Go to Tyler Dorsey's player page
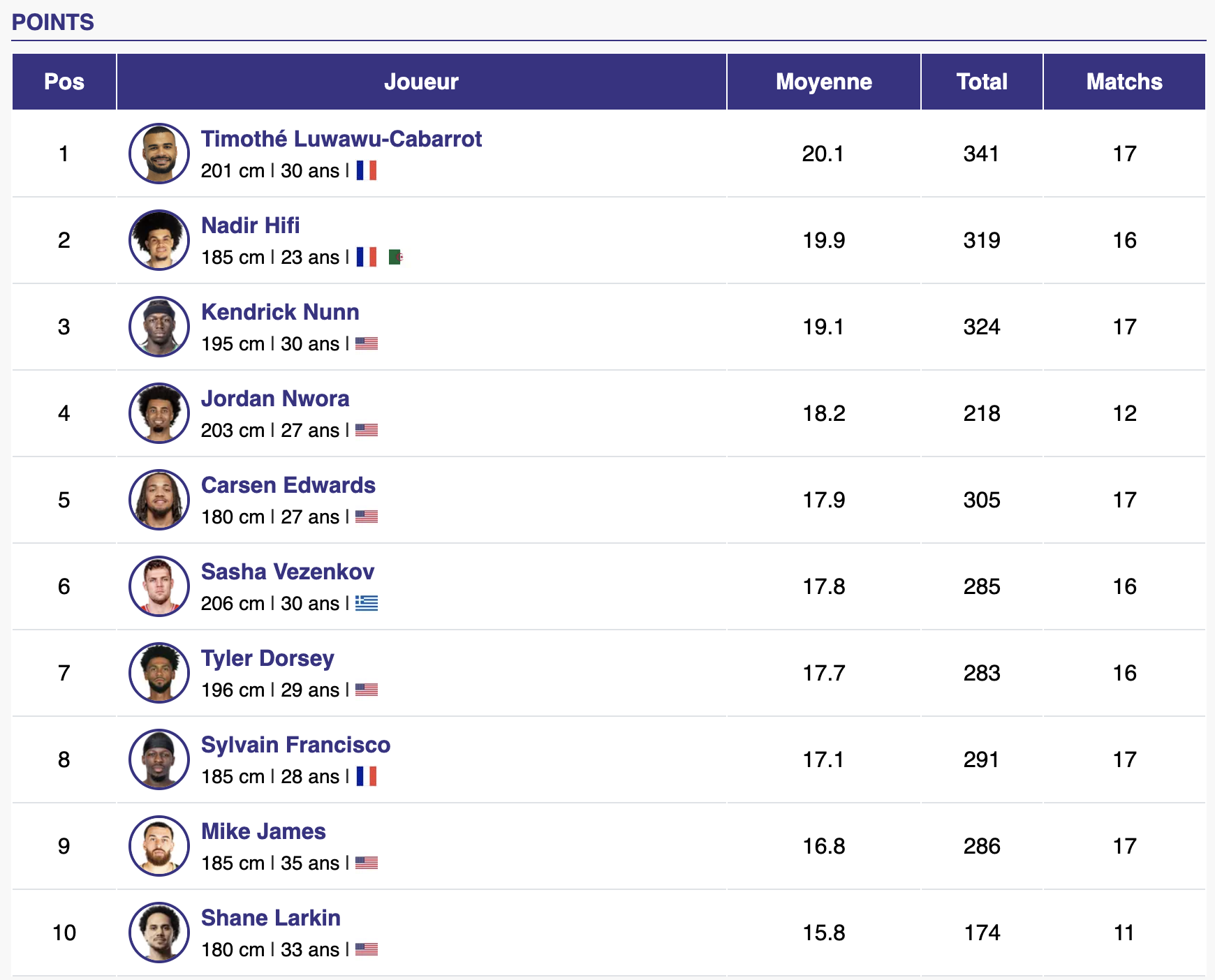1215x980 pixels. click(267, 658)
